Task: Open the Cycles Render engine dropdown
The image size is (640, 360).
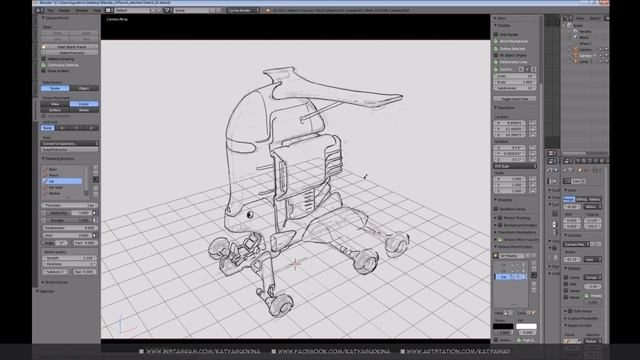Action: pos(243,10)
